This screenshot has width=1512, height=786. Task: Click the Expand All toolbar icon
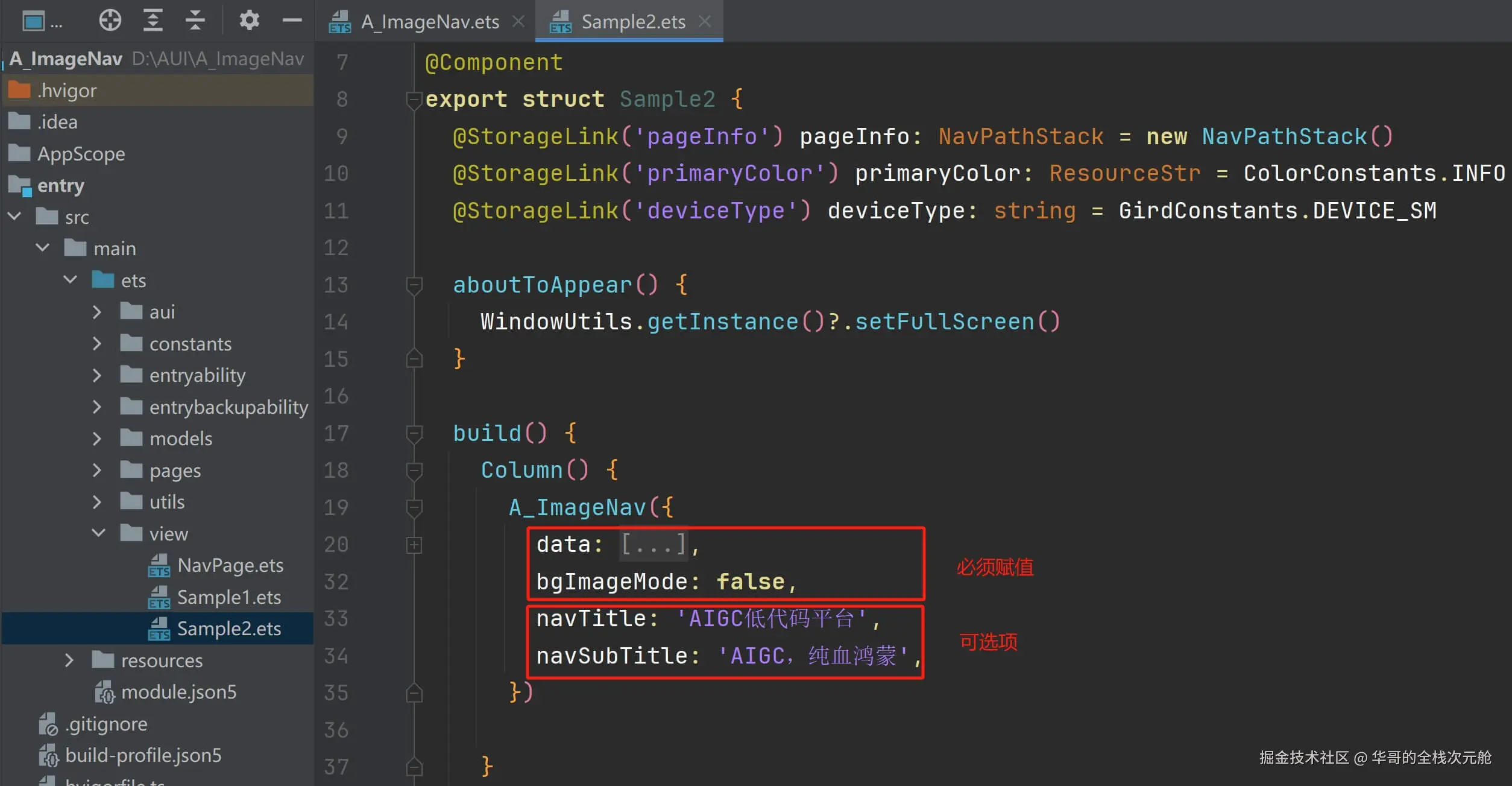tap(153, 21)
